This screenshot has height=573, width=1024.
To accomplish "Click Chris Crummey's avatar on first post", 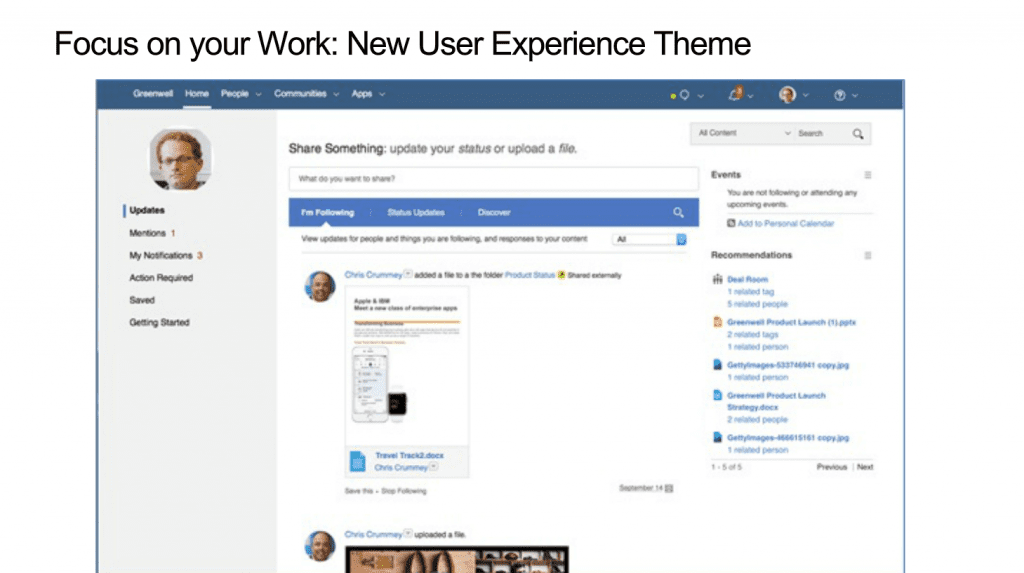I will click(x=320, y=286).
